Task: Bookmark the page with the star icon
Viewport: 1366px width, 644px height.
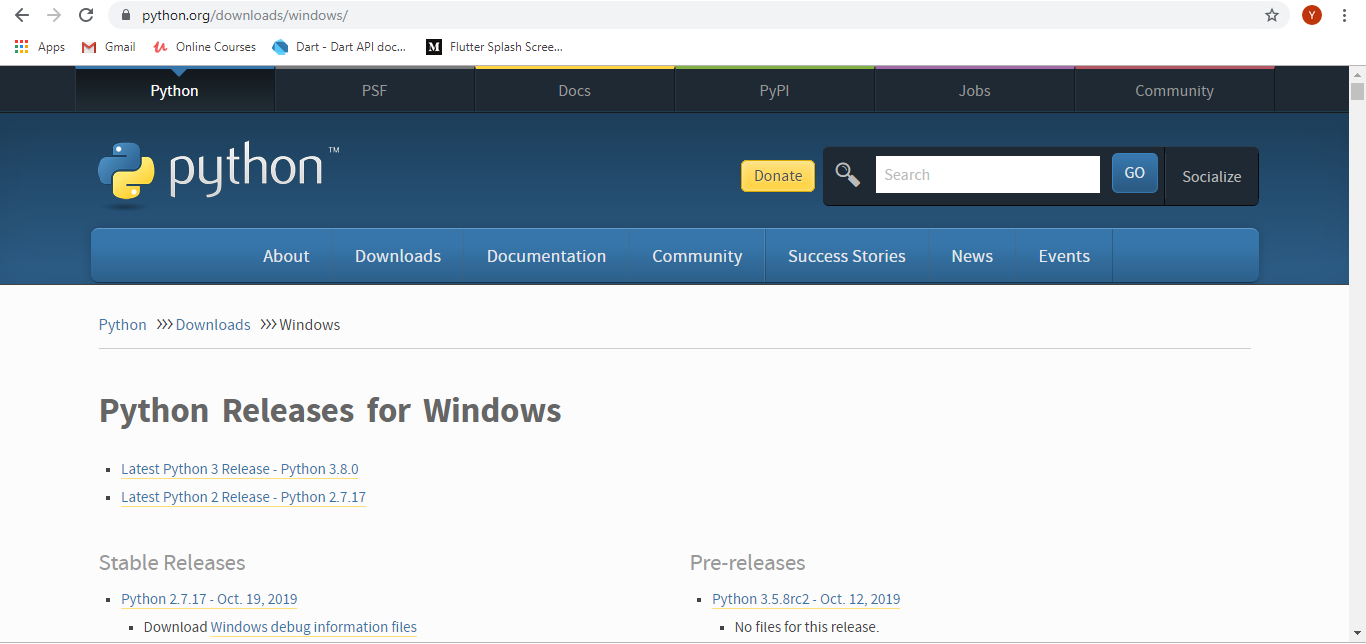Action: click(x=1272, y=16)
